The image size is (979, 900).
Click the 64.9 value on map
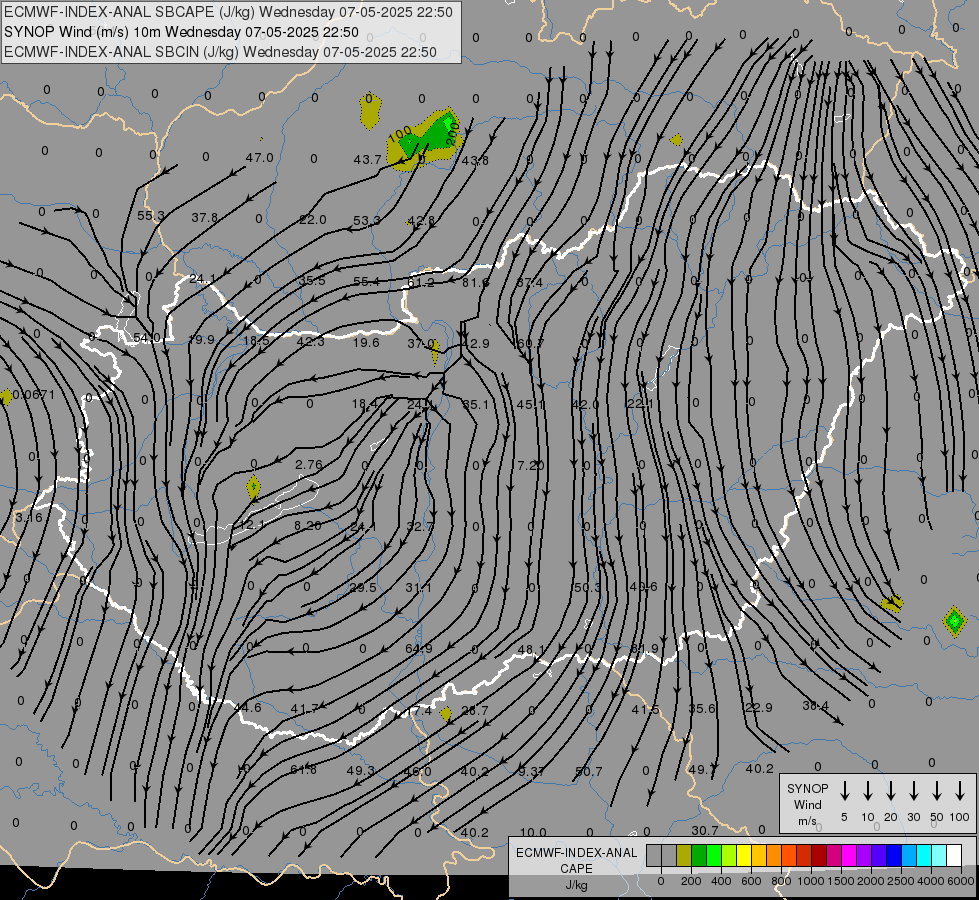418,648
